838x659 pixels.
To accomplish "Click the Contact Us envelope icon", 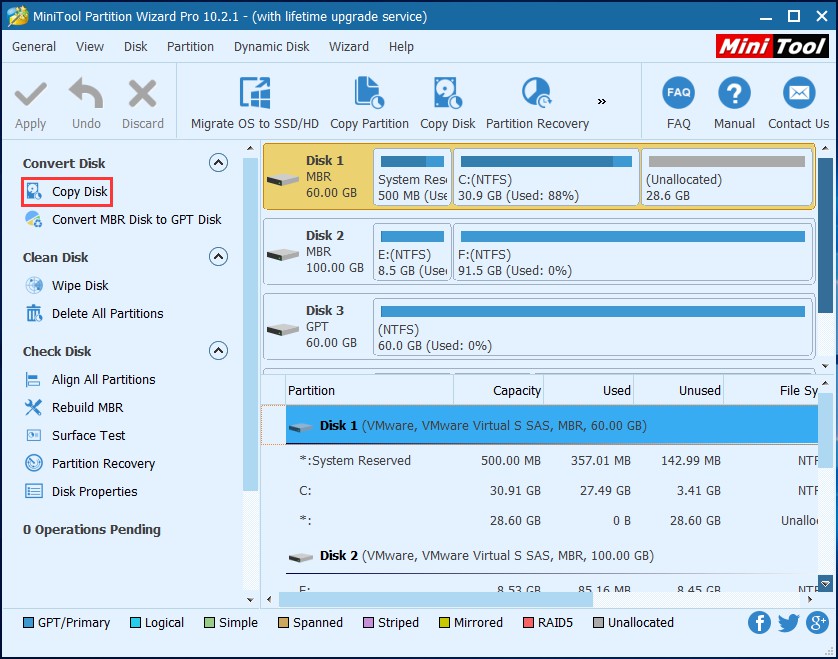I will [x=799, y=93].
